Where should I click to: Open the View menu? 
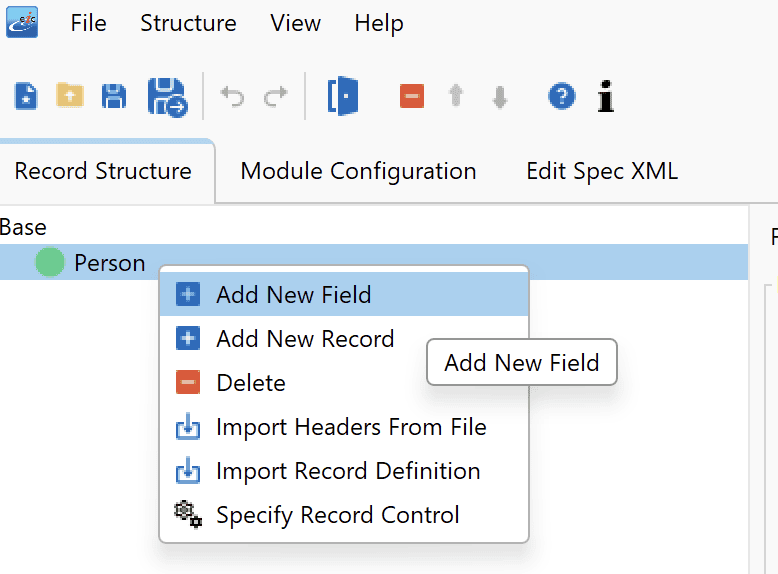pyautogui.click(x=296, y=23)
